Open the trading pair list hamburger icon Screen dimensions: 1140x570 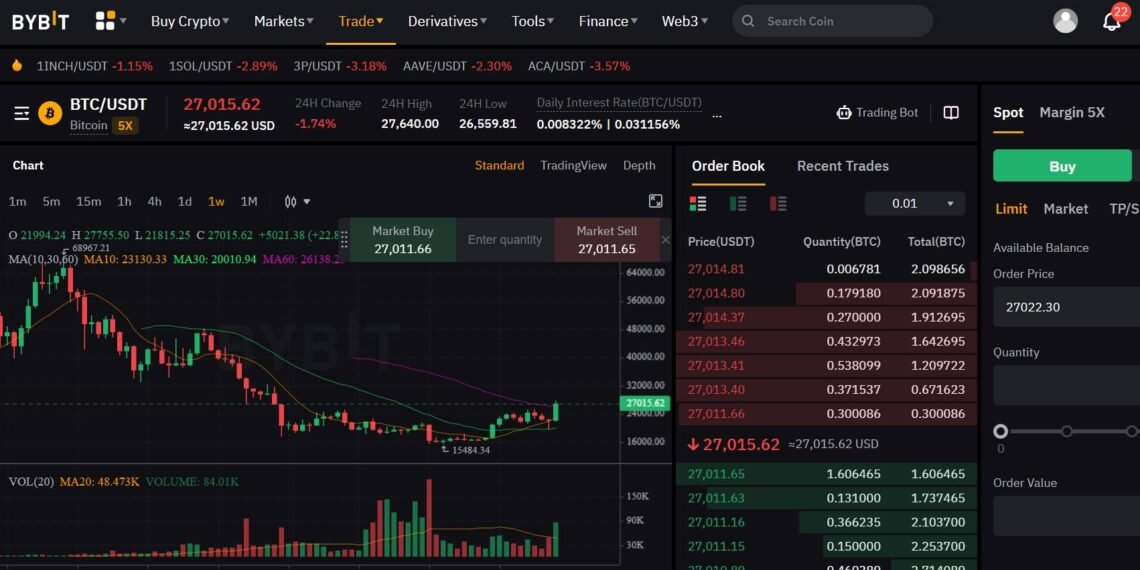point(22,113)
